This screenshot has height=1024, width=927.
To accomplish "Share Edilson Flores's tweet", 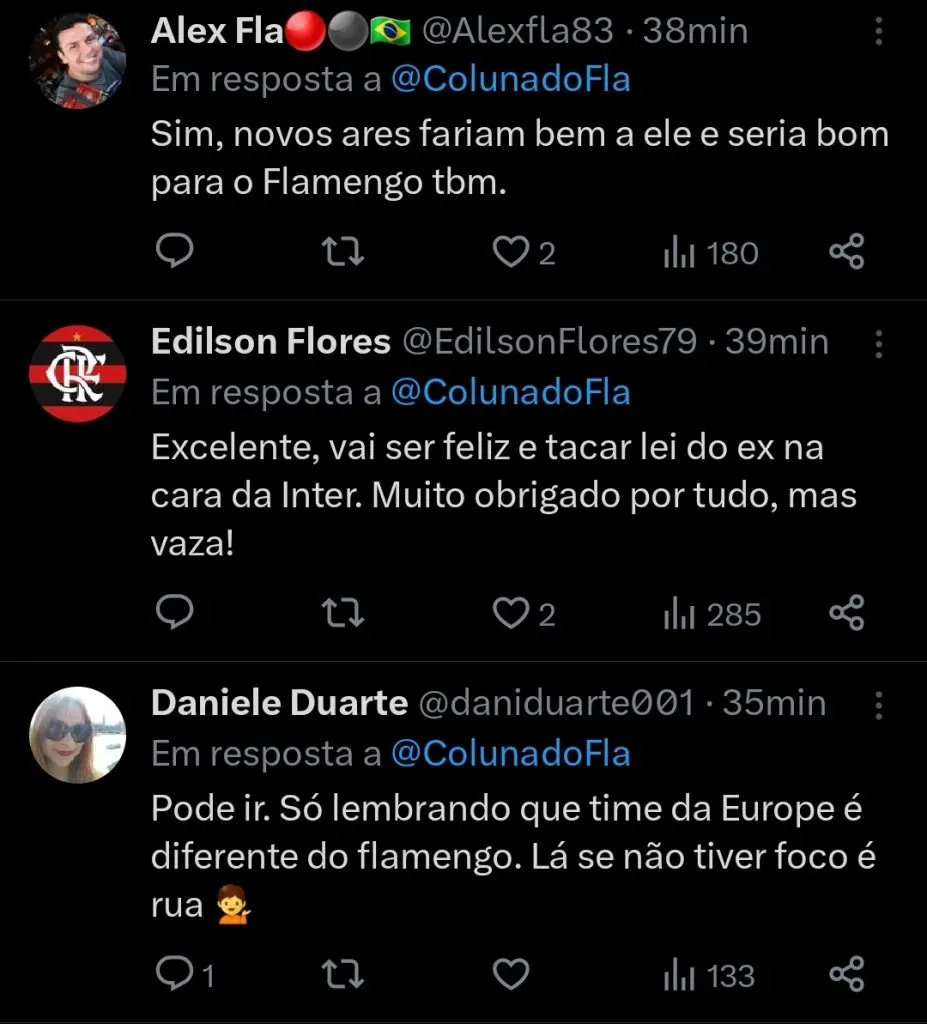I will 847,614.
